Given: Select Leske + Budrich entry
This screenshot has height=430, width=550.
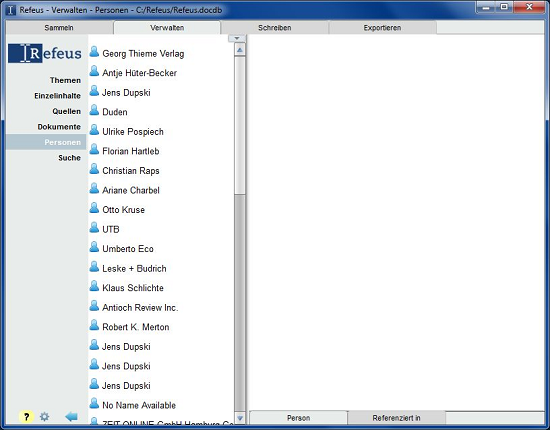Looking at the screenshot, I should click(134, 269).
